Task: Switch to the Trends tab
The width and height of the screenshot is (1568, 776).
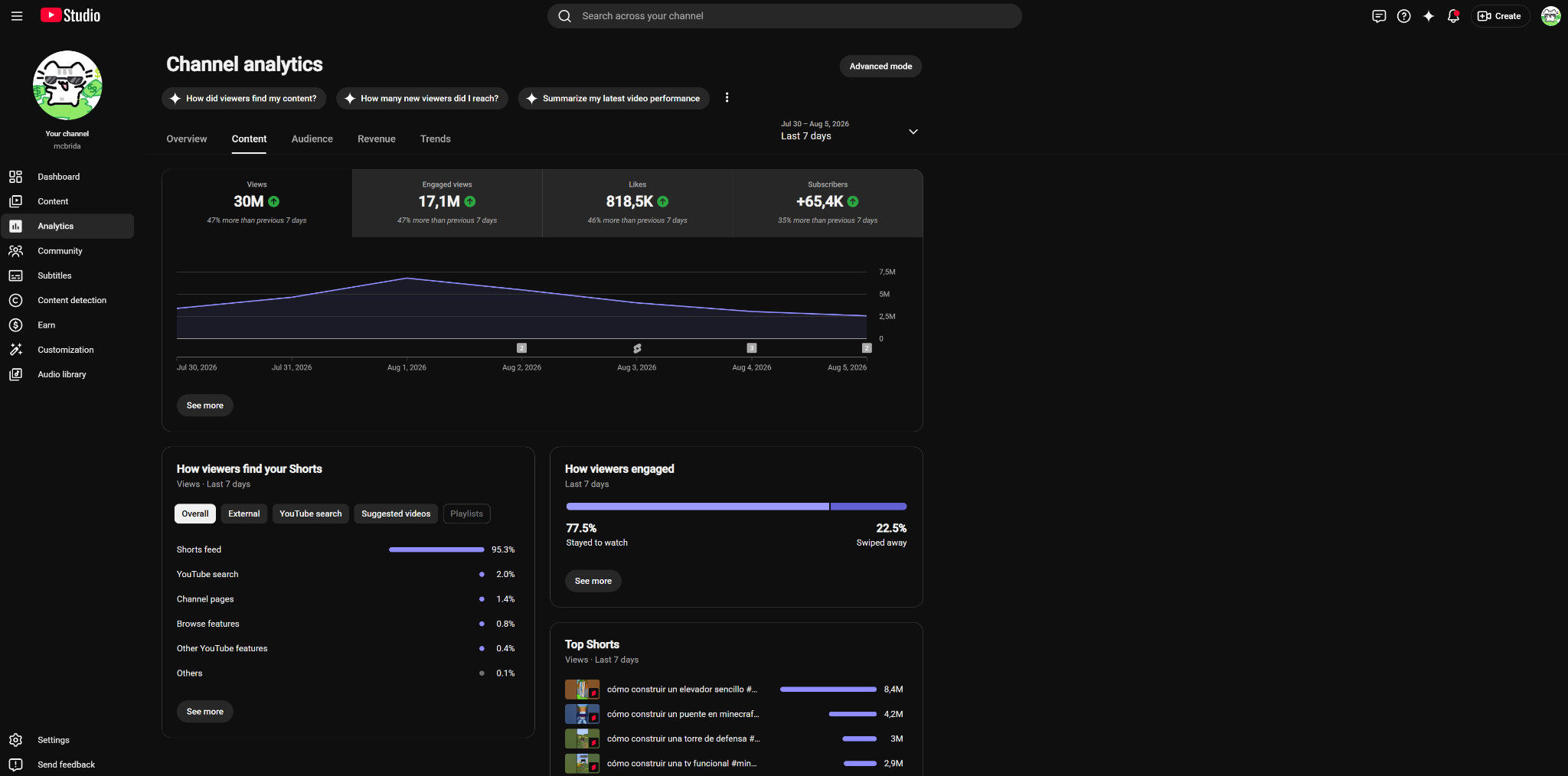Action: coord(436,139)
